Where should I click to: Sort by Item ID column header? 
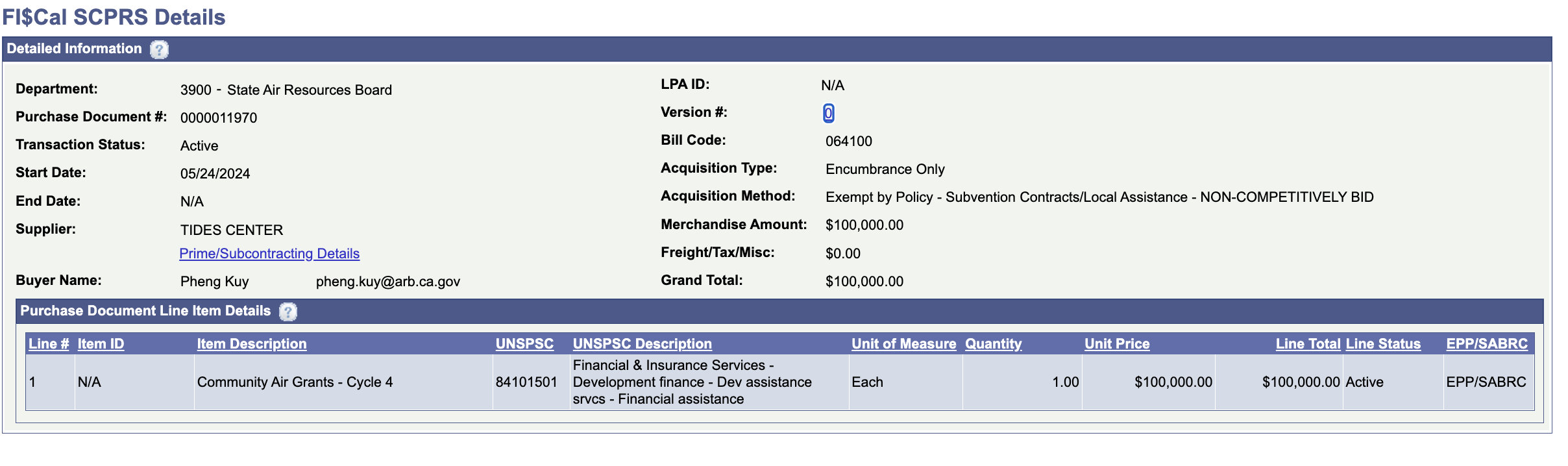(101, 344)
